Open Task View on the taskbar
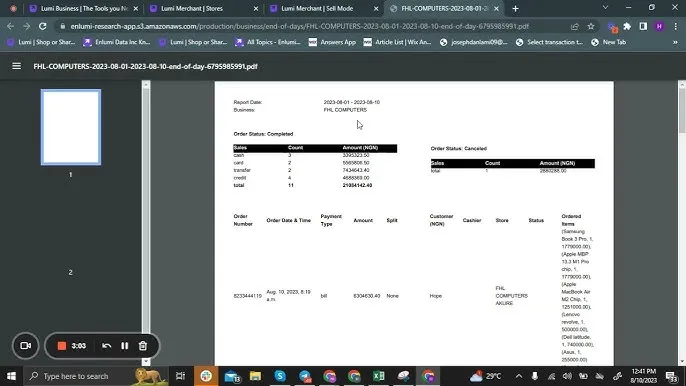Image resolution: width=686 pixels, height=386 pixels. [180, 376]
